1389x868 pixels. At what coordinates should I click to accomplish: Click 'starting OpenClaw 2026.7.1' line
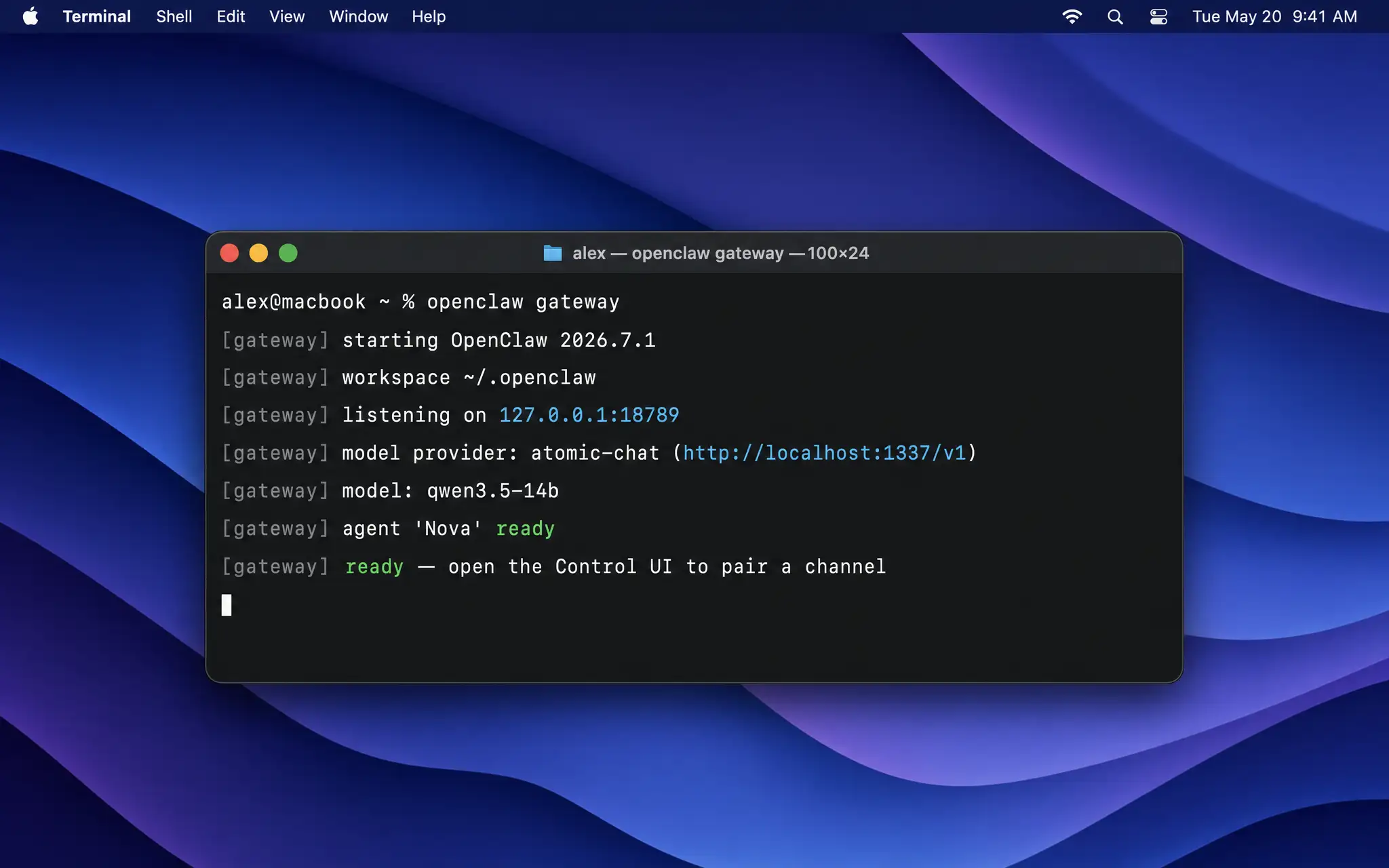[x=498, y=340]
